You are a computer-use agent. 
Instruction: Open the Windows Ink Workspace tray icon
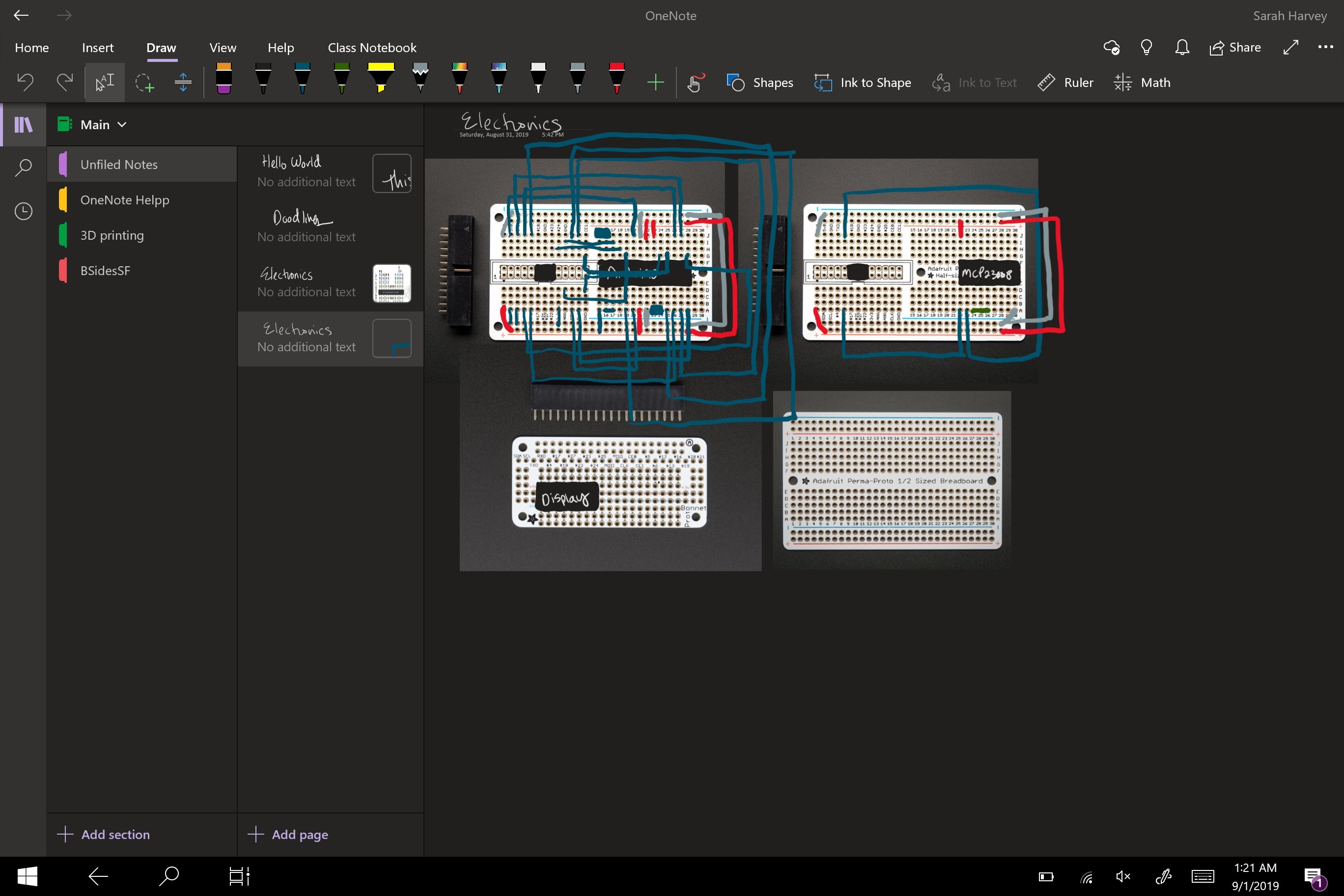(x=1163, y=876)
